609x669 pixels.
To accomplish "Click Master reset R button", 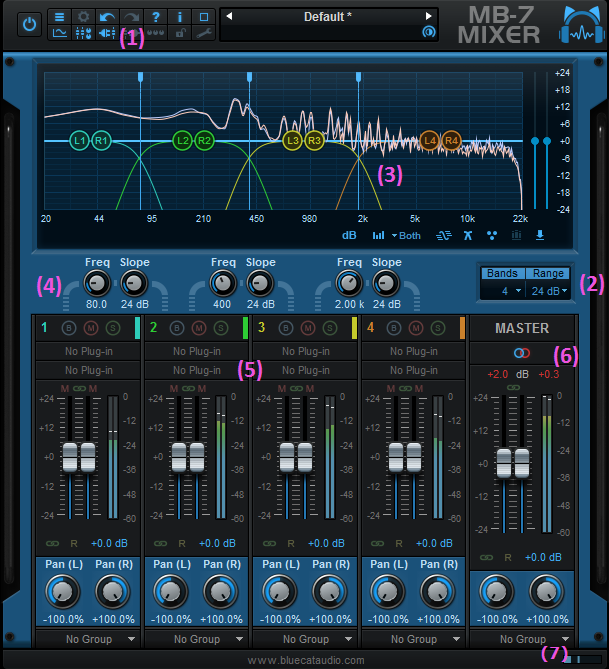I will click(x=508, y=557).
